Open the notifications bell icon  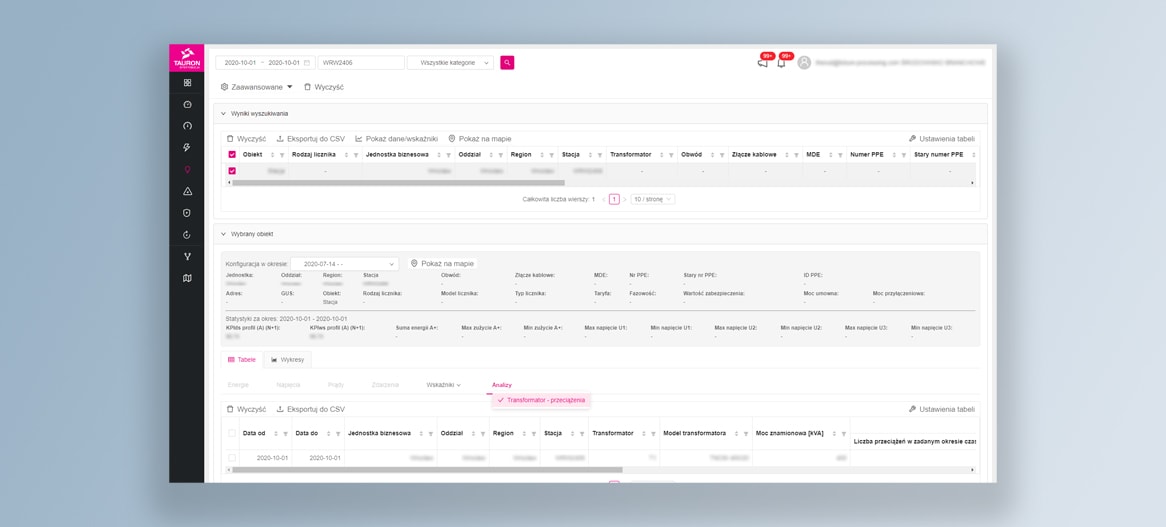(x=781, y=63)
